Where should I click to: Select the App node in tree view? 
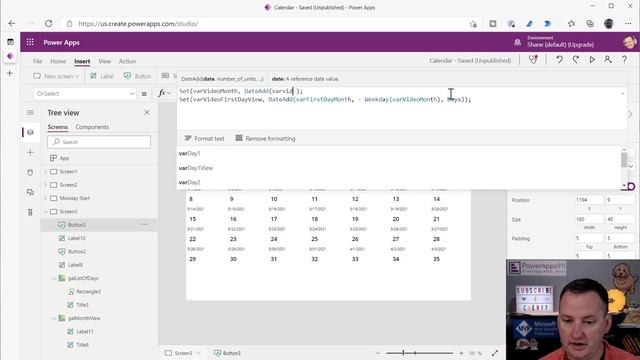click(x=64, y=158)
